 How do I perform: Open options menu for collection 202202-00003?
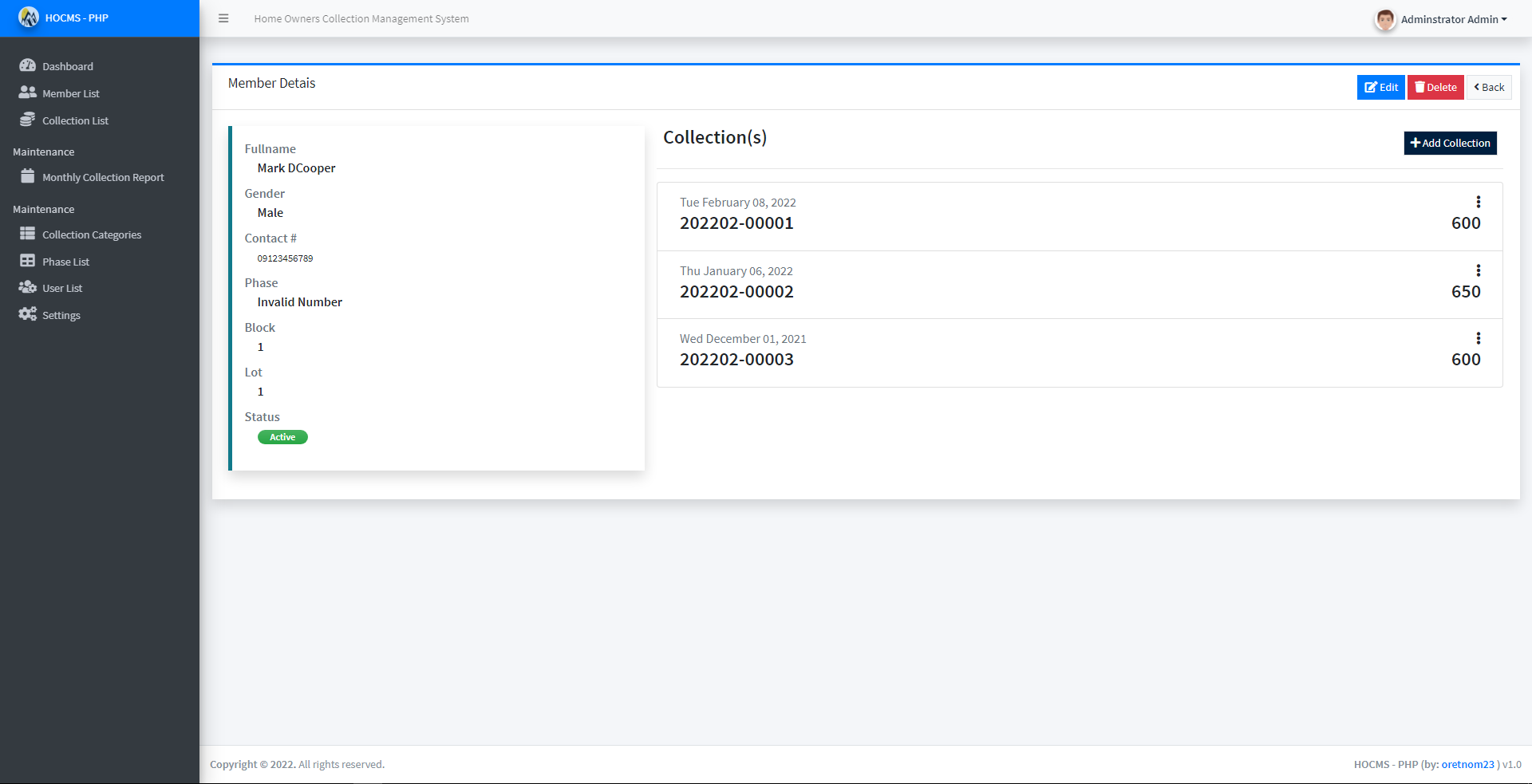pos(1478,338)
